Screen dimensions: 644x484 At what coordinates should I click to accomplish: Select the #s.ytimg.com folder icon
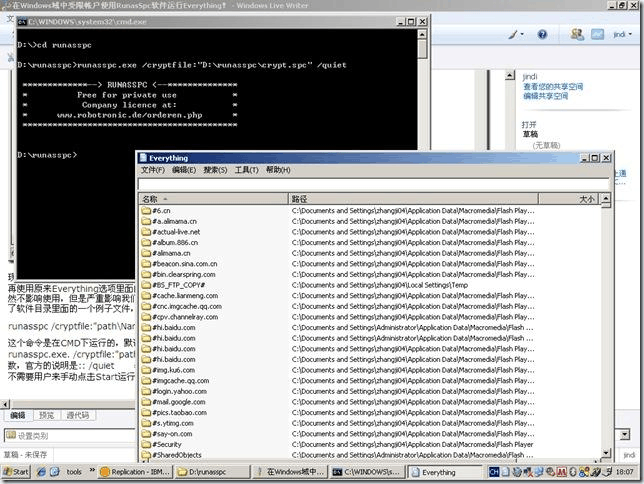(x=146, y=423)
